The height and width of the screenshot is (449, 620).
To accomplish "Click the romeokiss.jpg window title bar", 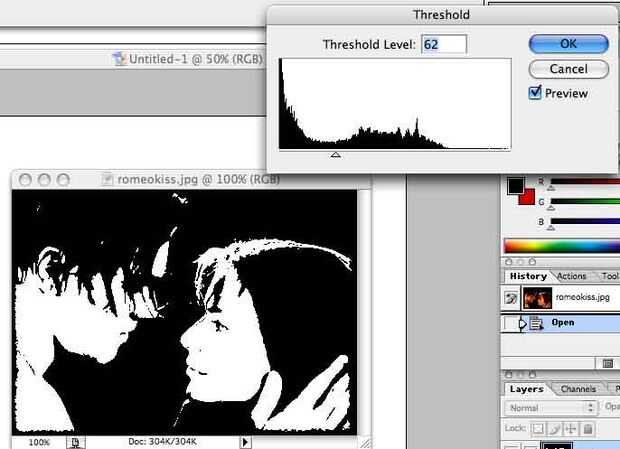I will [192, 180].
